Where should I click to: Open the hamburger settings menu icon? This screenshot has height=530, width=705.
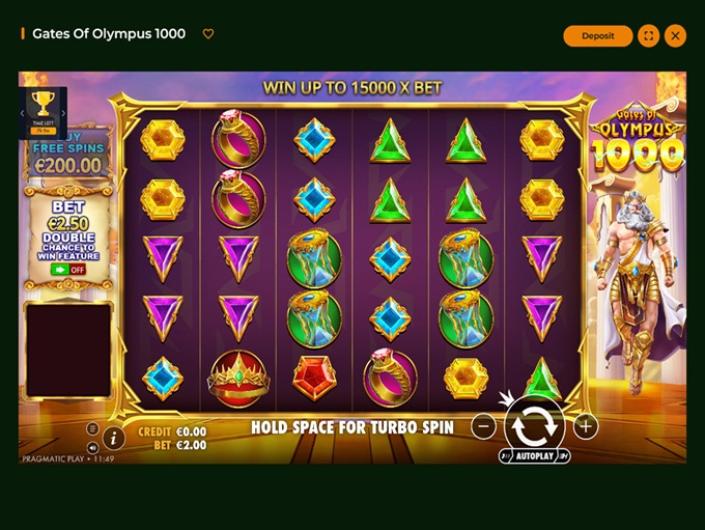92,428
